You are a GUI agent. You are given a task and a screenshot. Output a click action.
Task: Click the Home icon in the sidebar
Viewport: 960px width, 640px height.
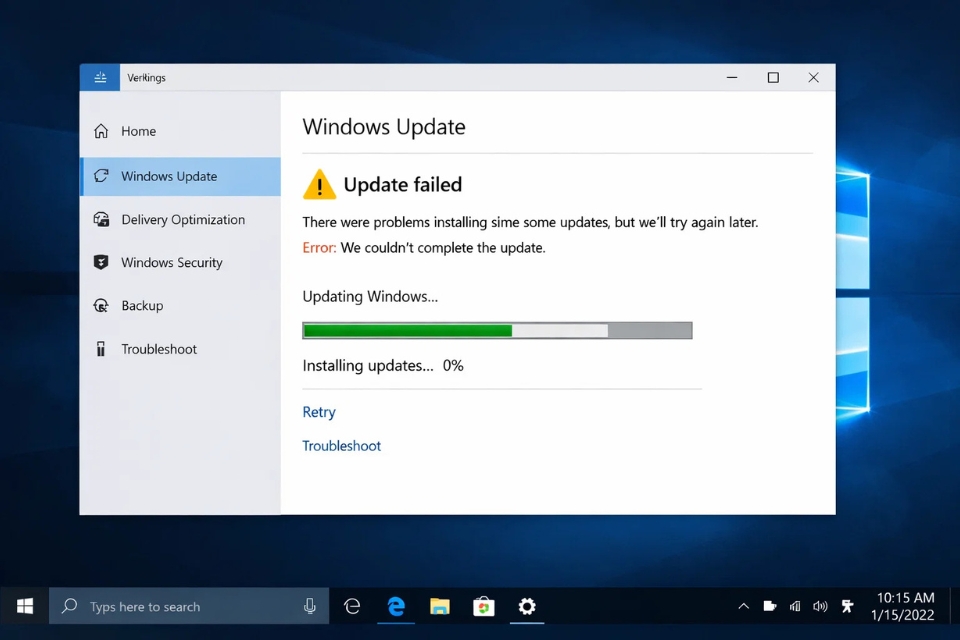tap(102, 131)
